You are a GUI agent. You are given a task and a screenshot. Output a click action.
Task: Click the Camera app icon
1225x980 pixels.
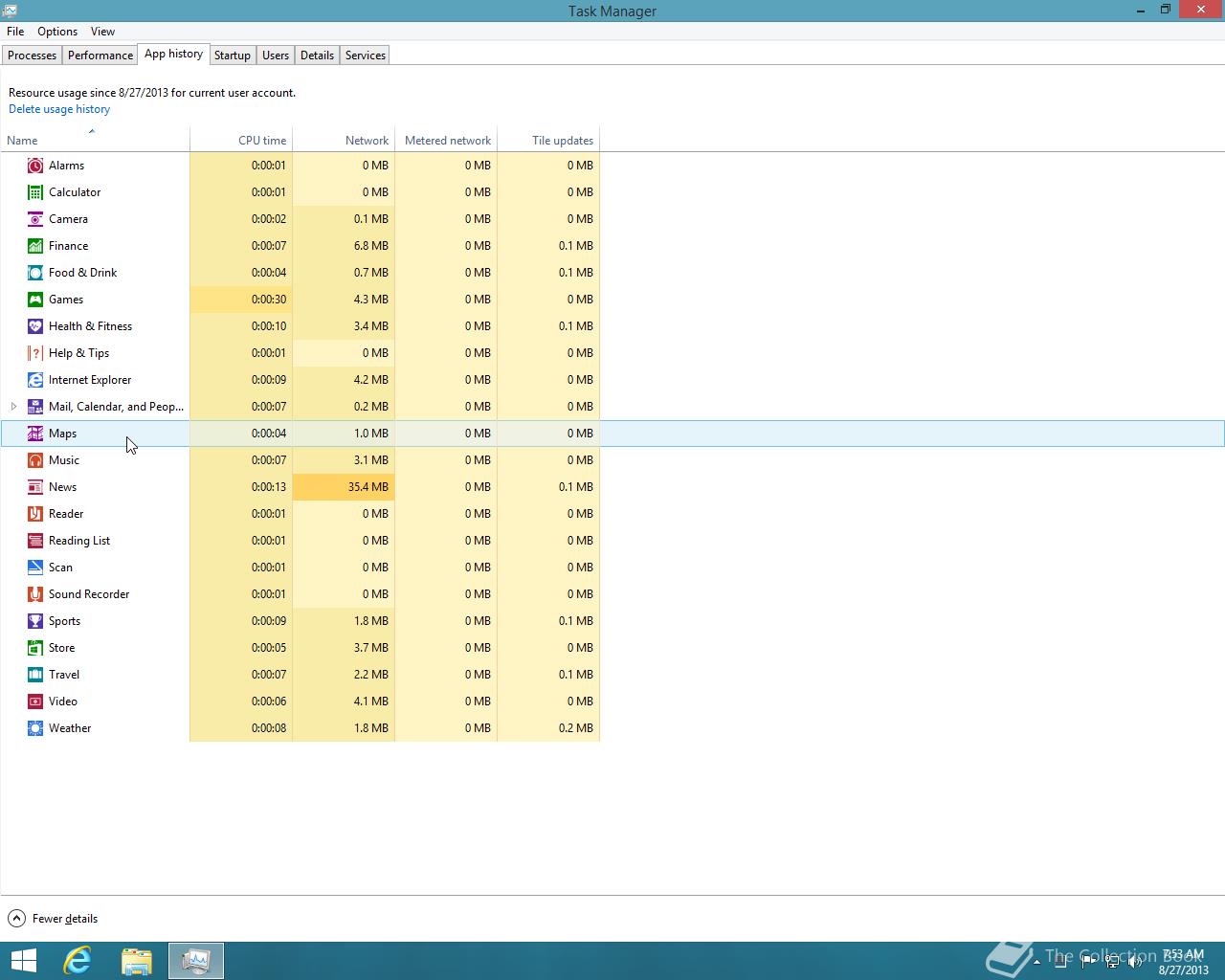[x=35, y=219]
